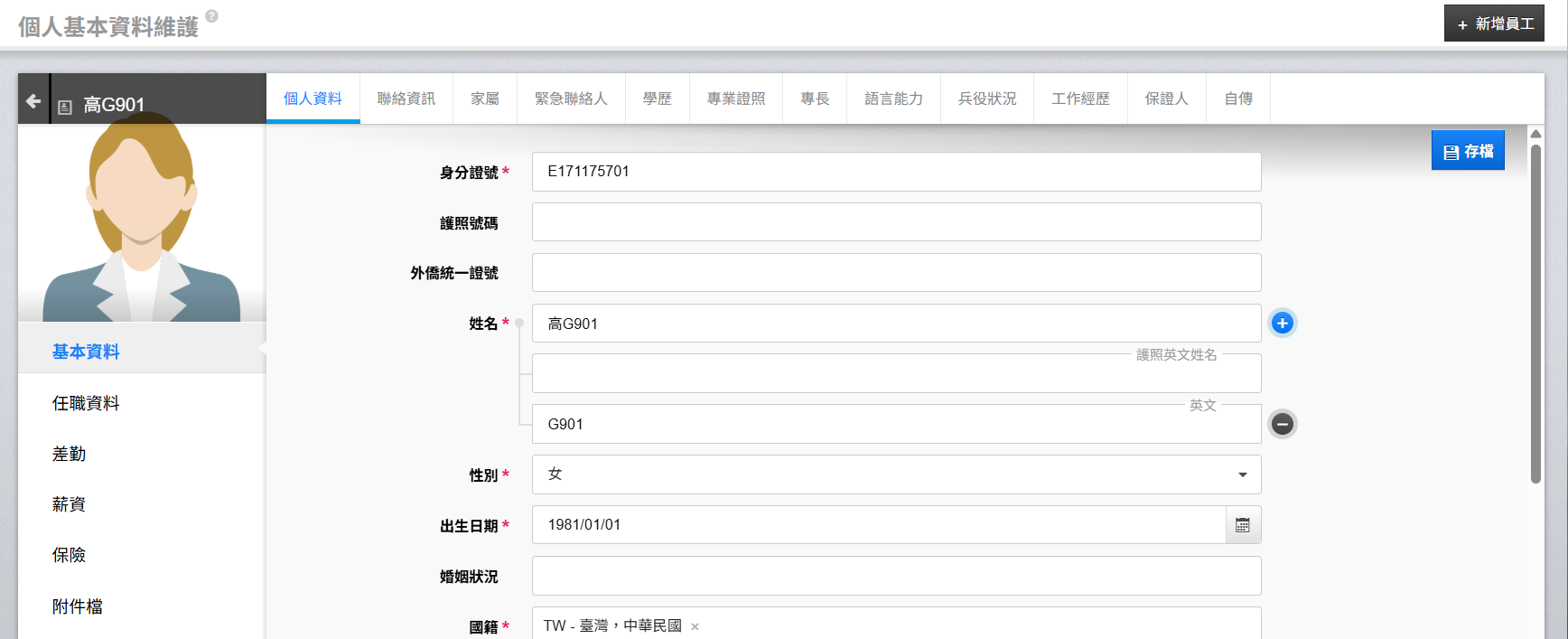1568x639 pixels.
Task: Select 任職資料 in the left sidebar
Action: click(x=86, y=403)
